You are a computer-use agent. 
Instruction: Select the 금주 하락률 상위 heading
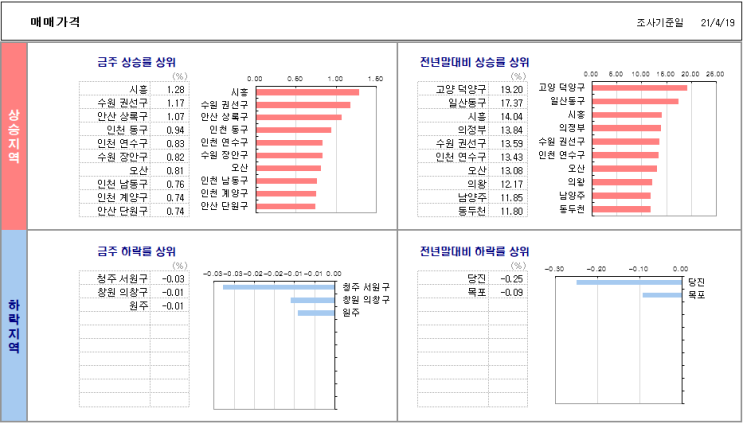pos(136,251)
